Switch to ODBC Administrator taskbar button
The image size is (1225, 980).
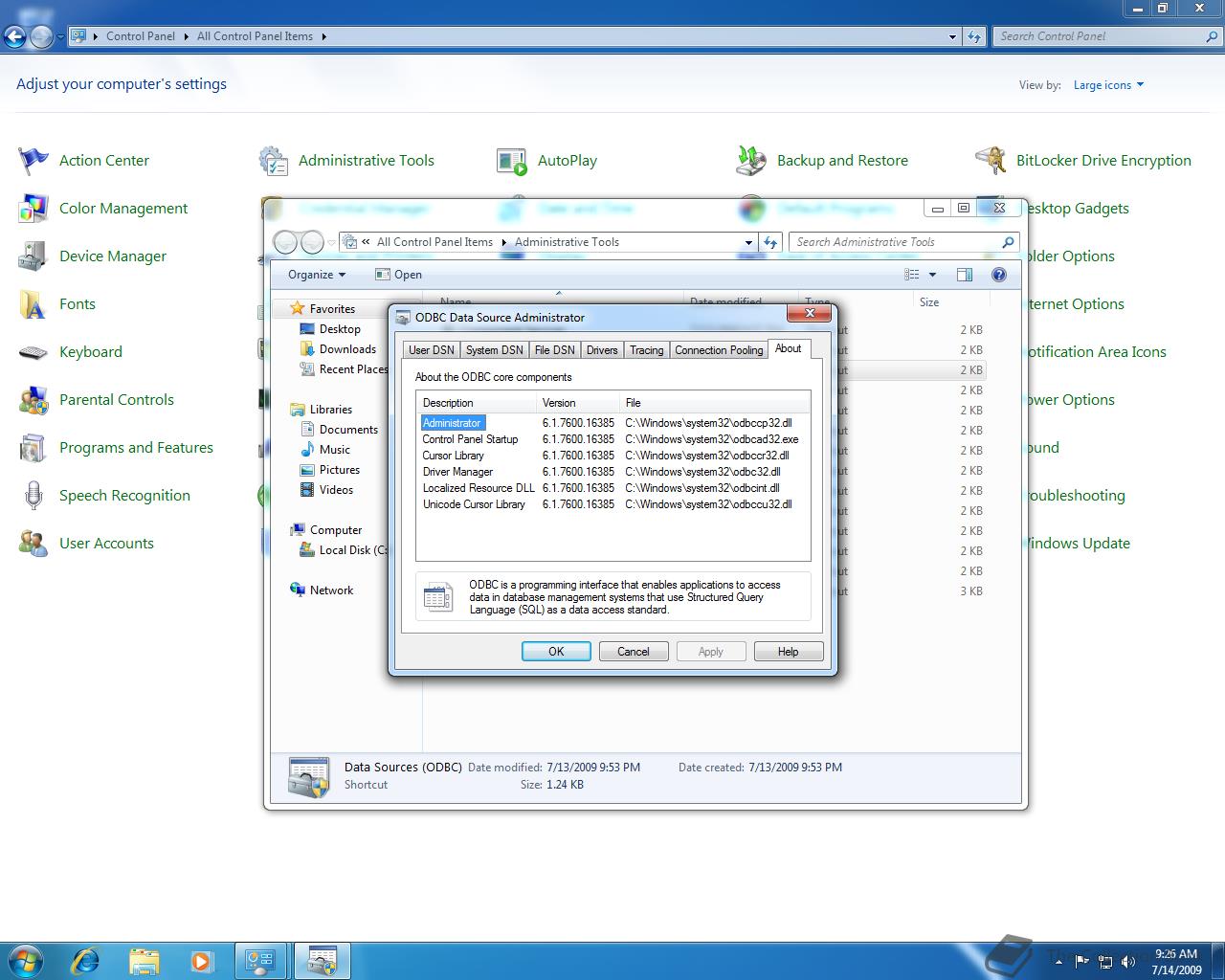pyautogui.click(x=322, y=960)
